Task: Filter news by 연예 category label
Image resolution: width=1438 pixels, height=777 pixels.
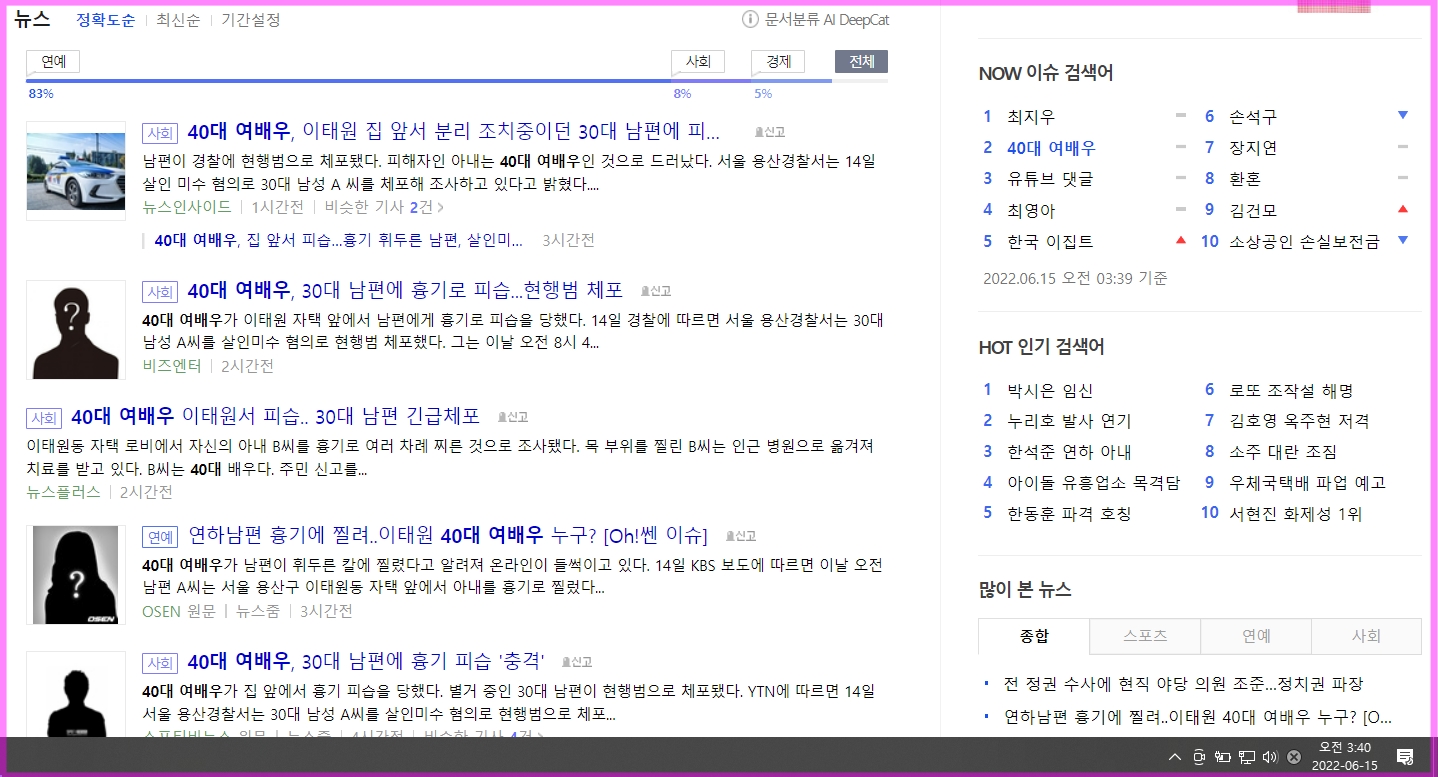Action: [x=53, y=62]
